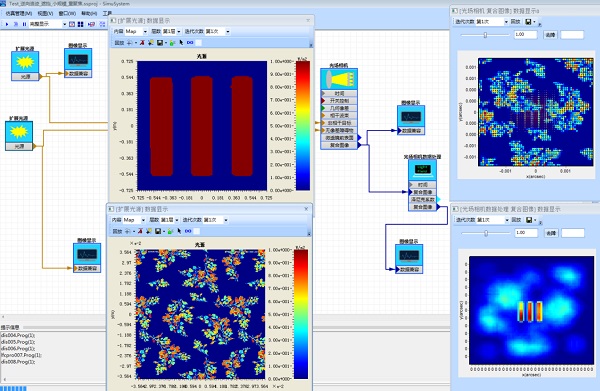Click 复合图像 output port on 光场相机 node
600x391 pixels.
pos(339,145)
